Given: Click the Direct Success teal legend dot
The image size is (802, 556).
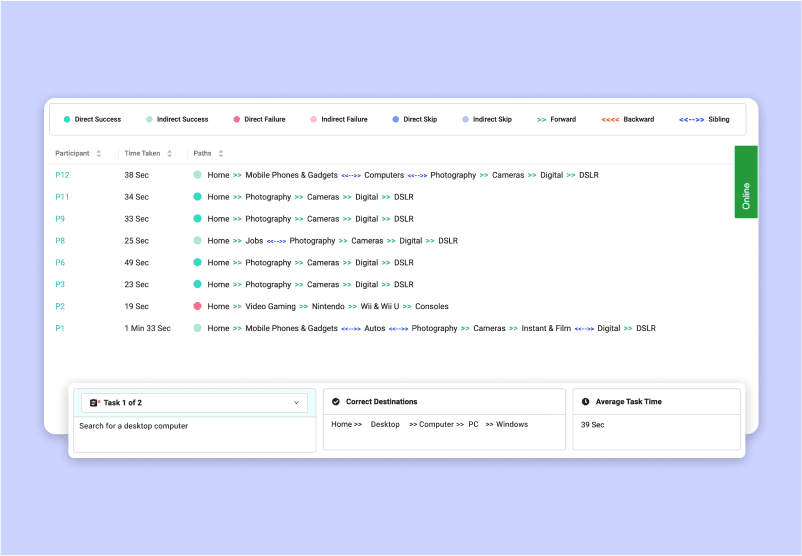Looking at the screenshot, I should (x=67, y=119).
